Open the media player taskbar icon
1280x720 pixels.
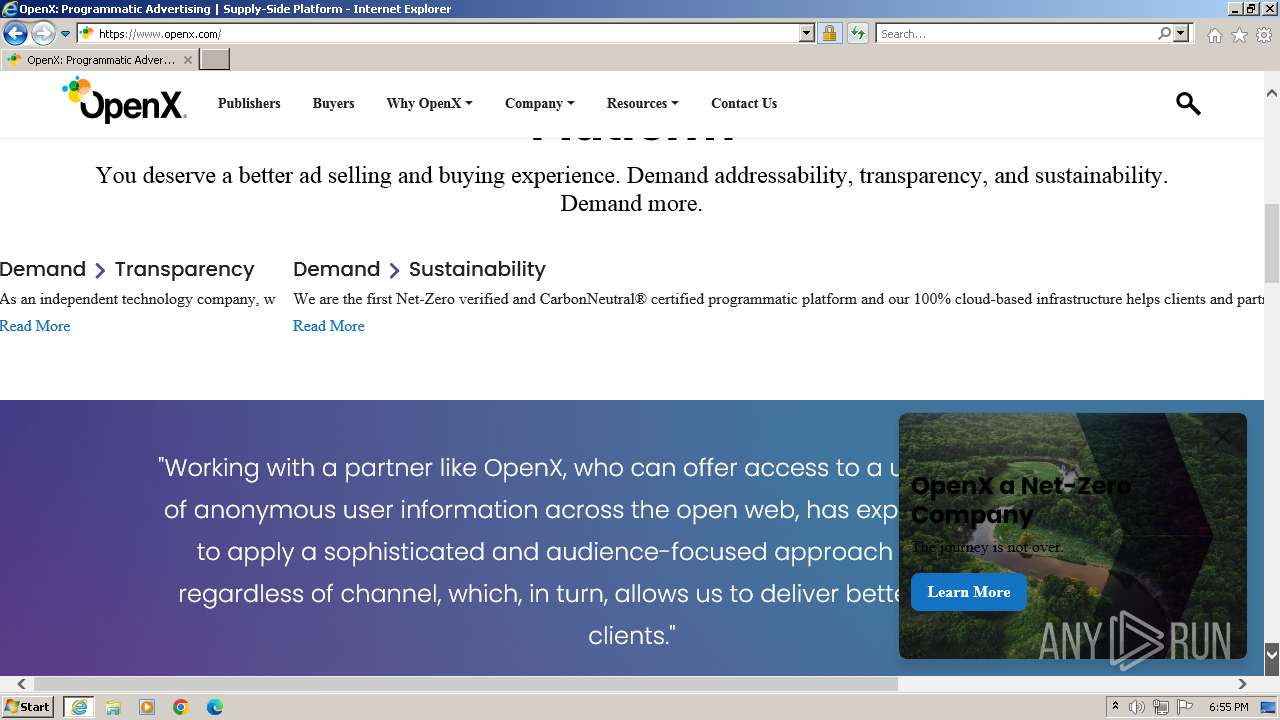(x=147, y=707)
